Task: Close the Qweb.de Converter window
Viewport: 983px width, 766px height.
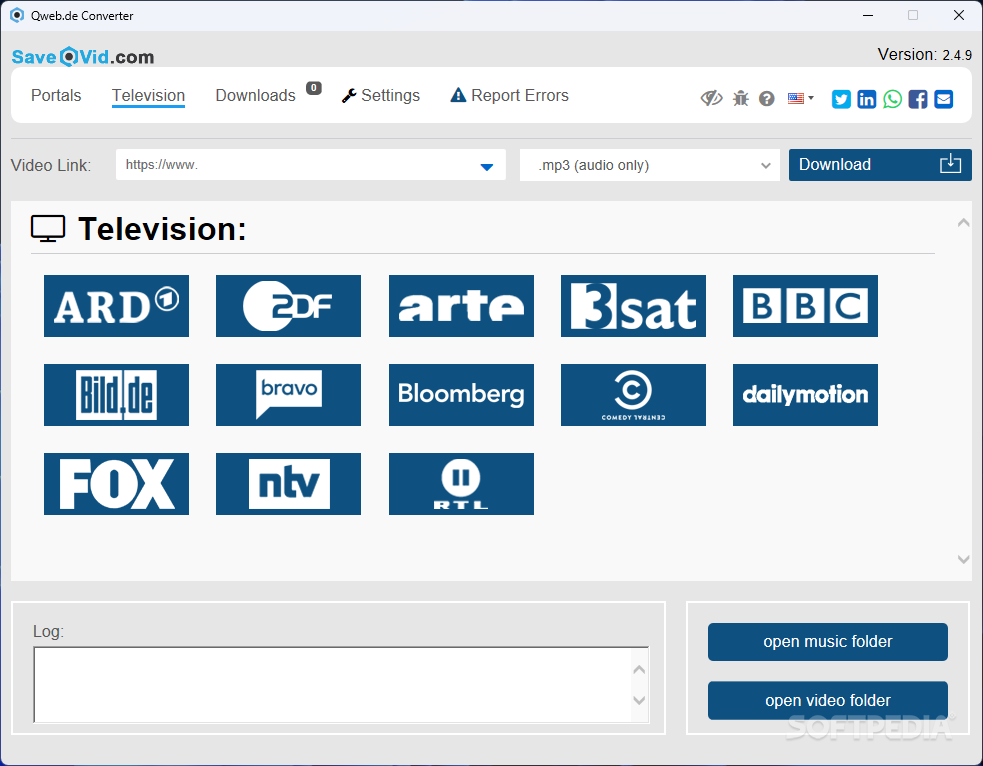Action: (959, 15)
